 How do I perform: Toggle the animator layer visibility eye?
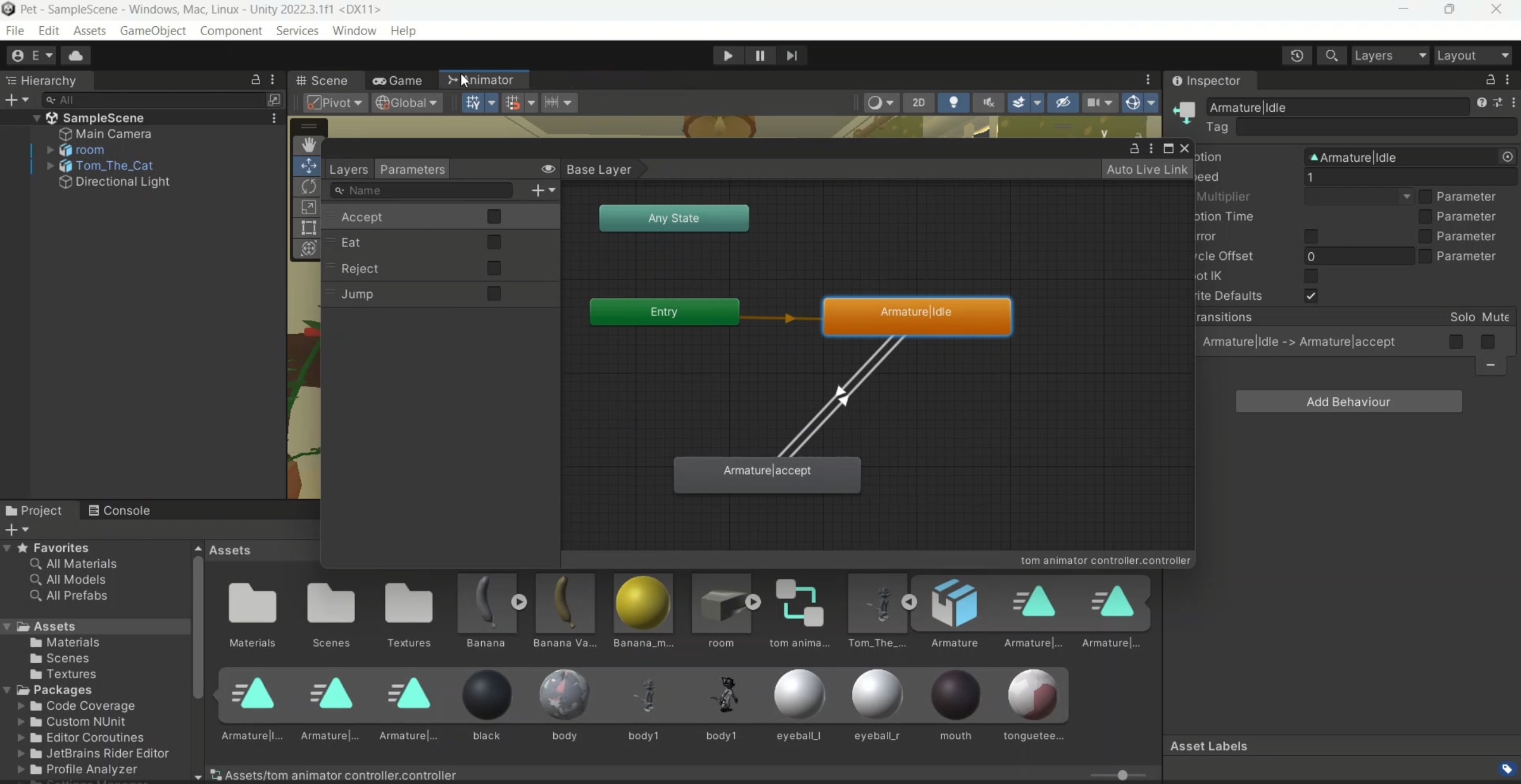pos(548,169)
